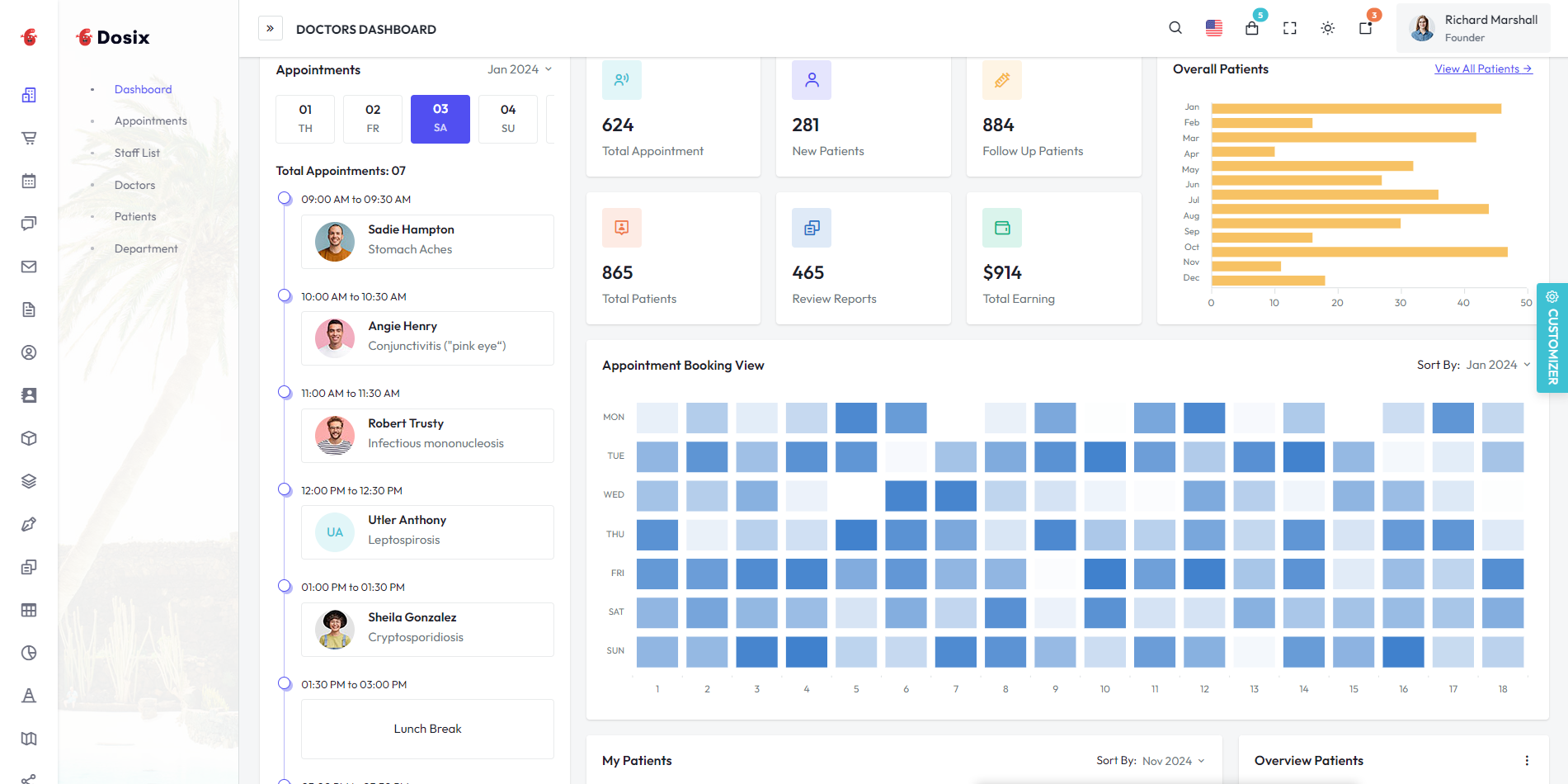The image size is (1568, 784).
Task: Select Doctors in the sidebar menu
Action: (135, 185)
